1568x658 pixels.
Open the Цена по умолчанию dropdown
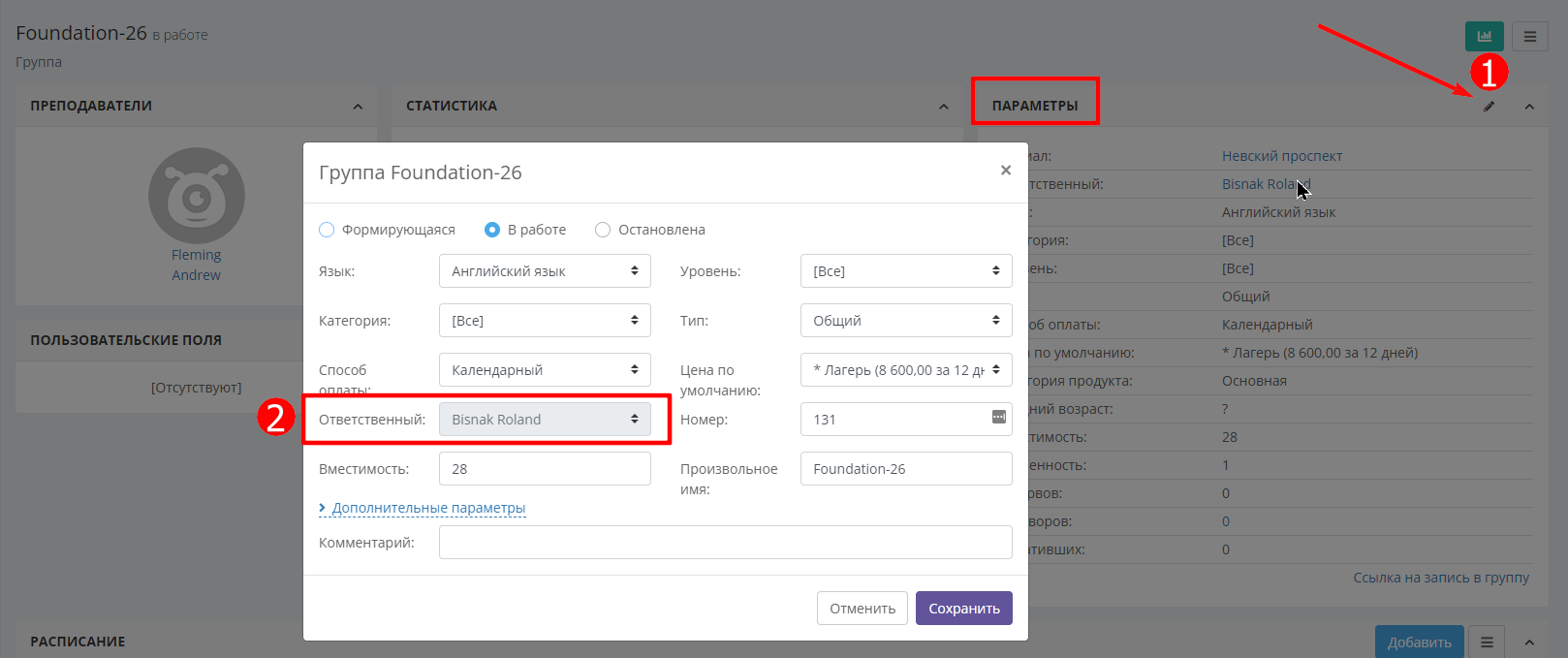coord(906,370)
